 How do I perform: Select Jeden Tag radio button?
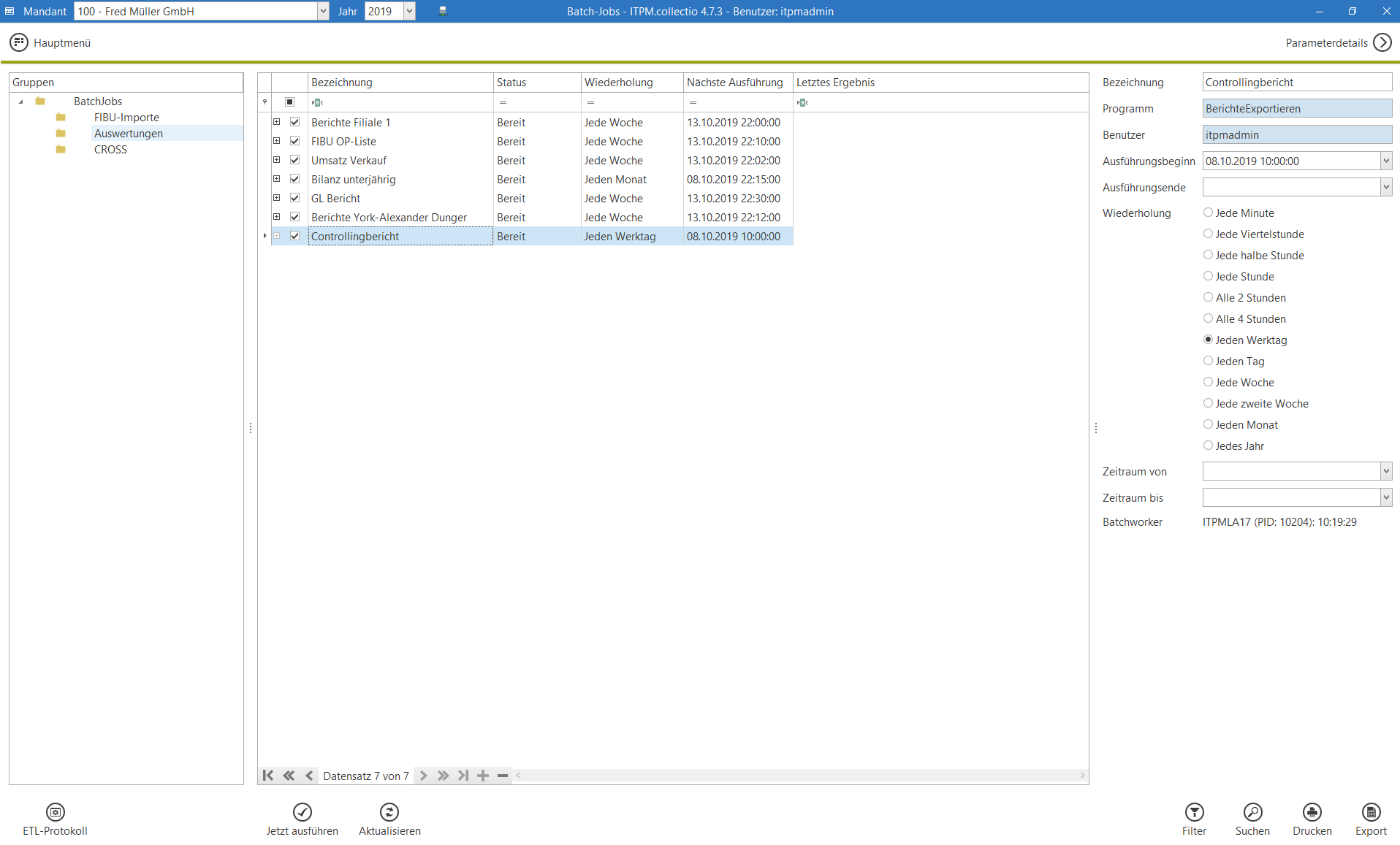(x=1209, y=361)
